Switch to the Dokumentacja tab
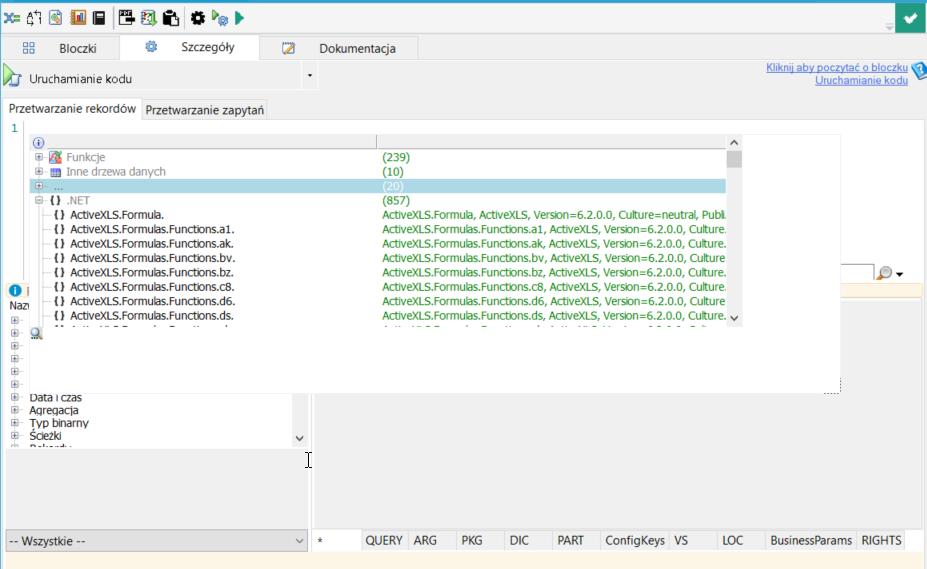 click(x=339, y=48)
